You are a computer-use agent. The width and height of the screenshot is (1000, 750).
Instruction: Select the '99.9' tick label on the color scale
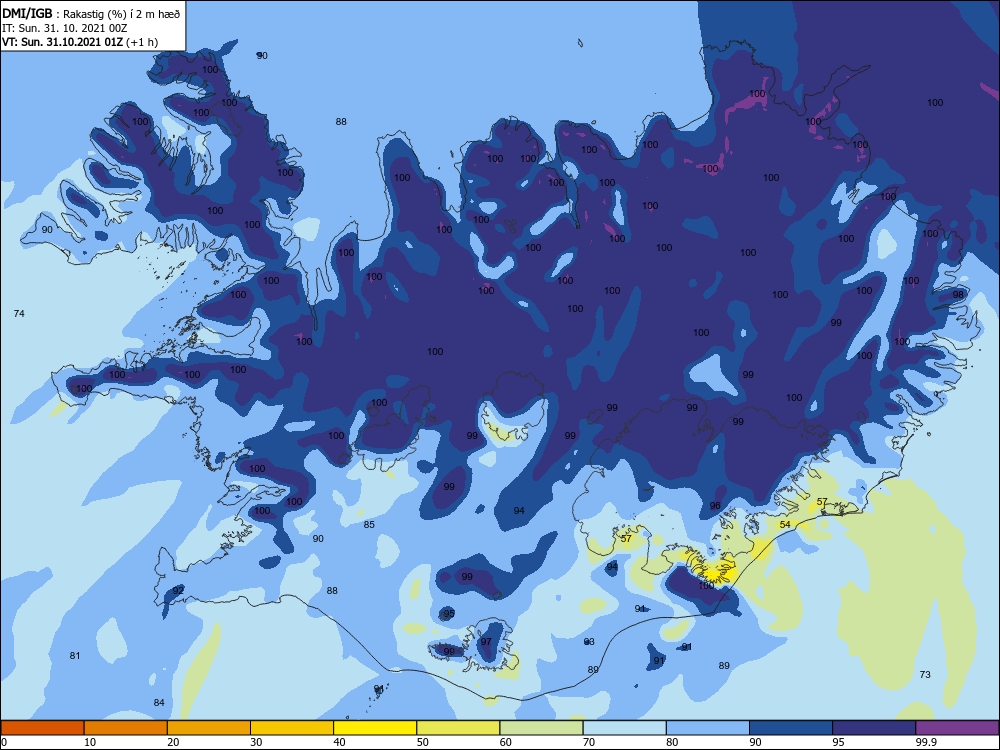click(x=927, y=742)
